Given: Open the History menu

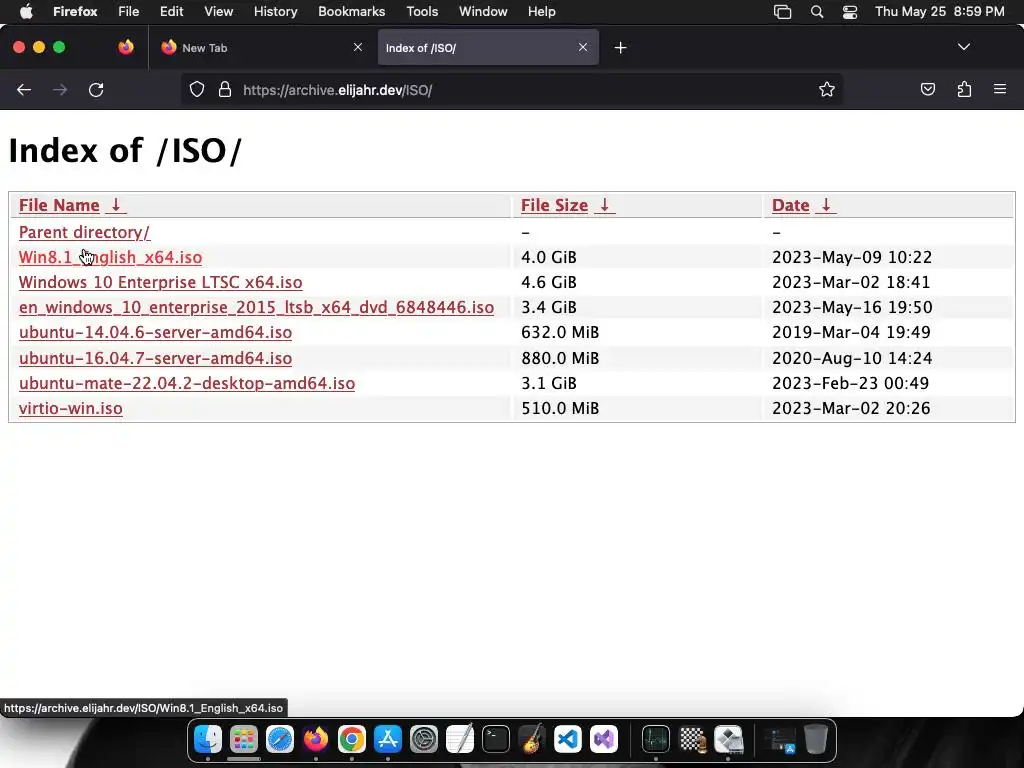Looking at the screenshot, I should pos(276,12).
